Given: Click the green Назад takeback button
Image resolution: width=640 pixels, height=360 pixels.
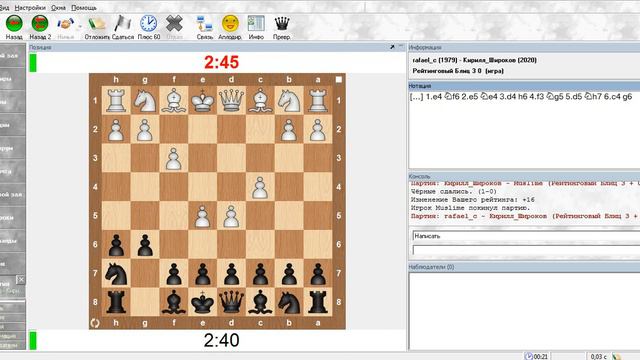Looking at the screenshot, I should click(x=14, y=24).
